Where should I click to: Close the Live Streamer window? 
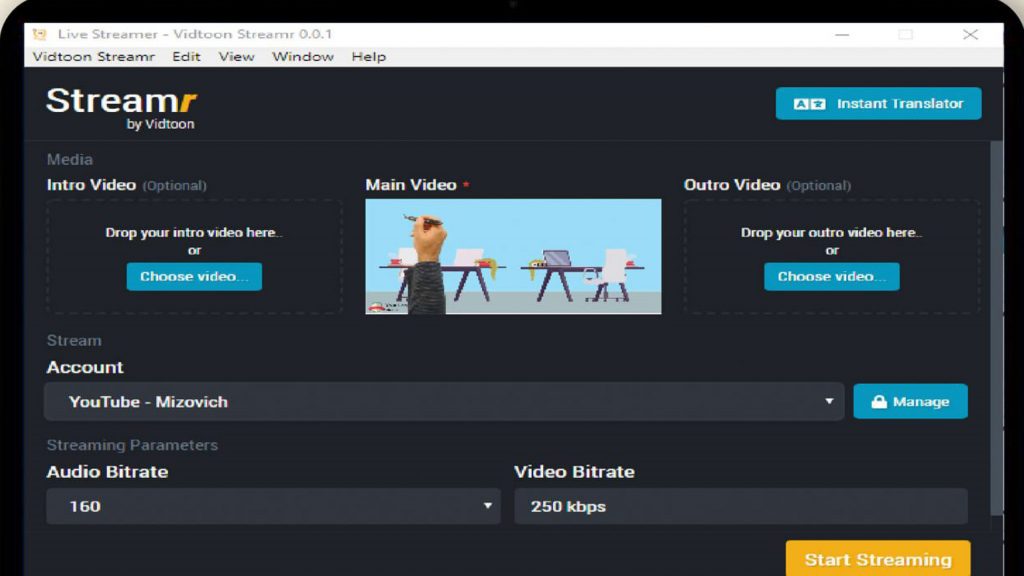tap(970, 34)
